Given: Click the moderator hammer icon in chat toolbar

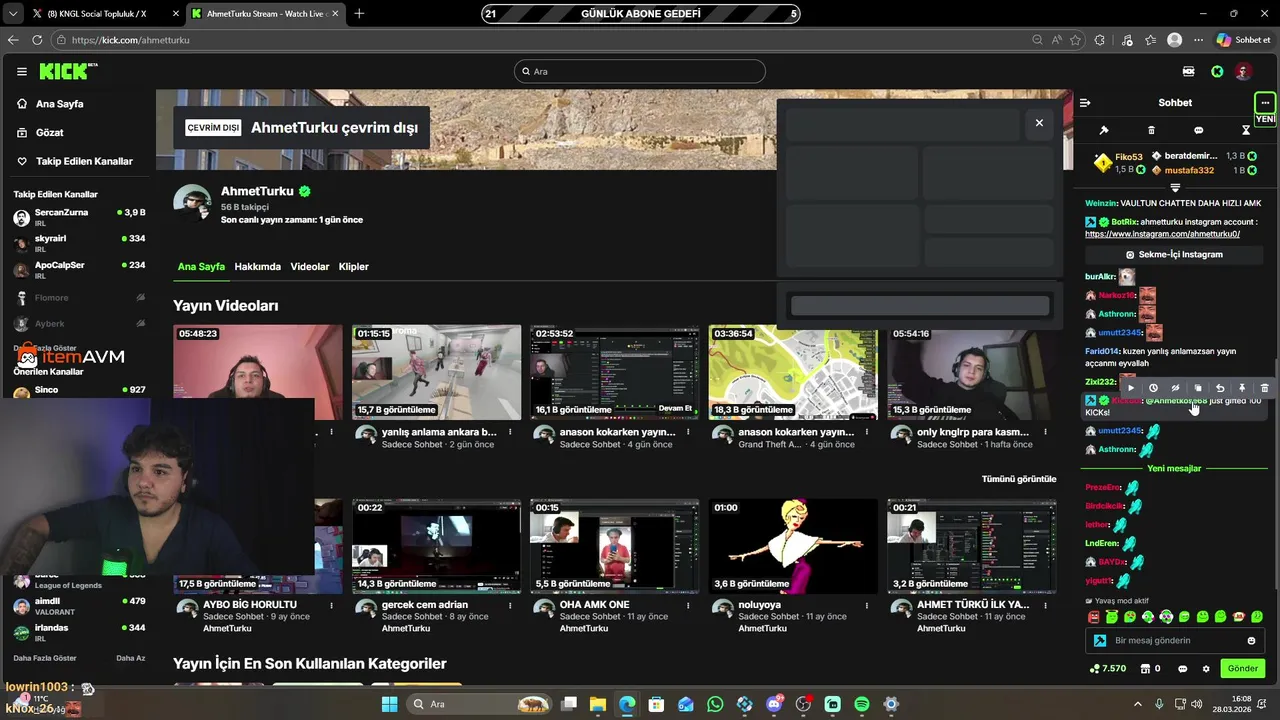Looking at the screenshot, I should (x=1104, y=130).
